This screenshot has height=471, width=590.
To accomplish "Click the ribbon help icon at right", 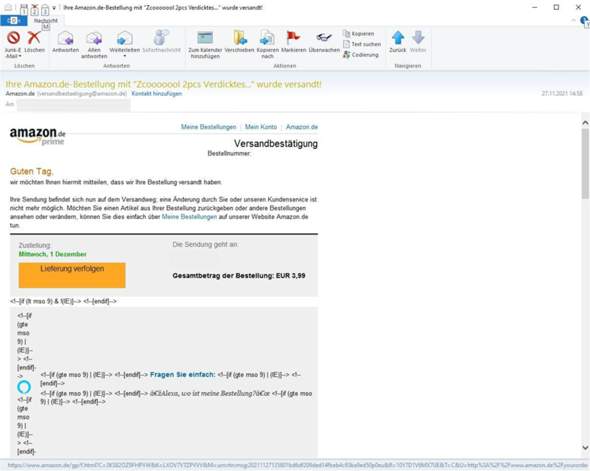I will 585,21.
